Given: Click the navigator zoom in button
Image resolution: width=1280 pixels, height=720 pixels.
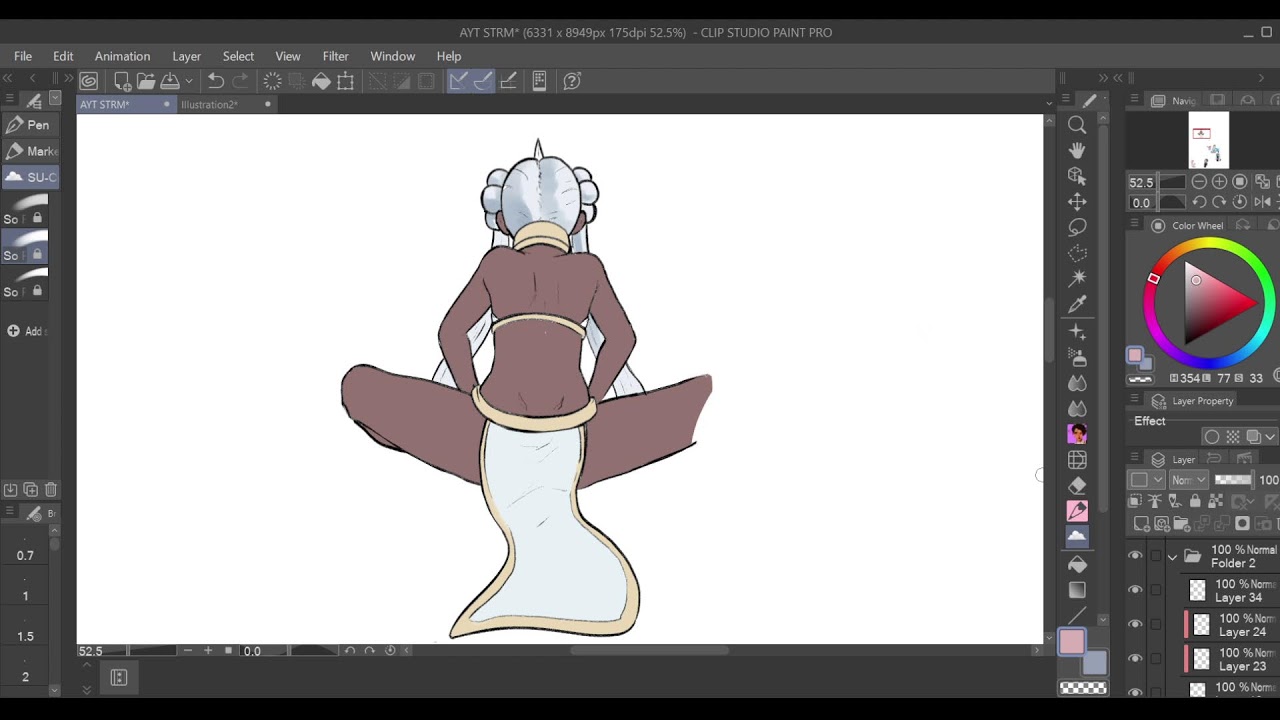Looking at the screenshot, I should (1219, 182).
